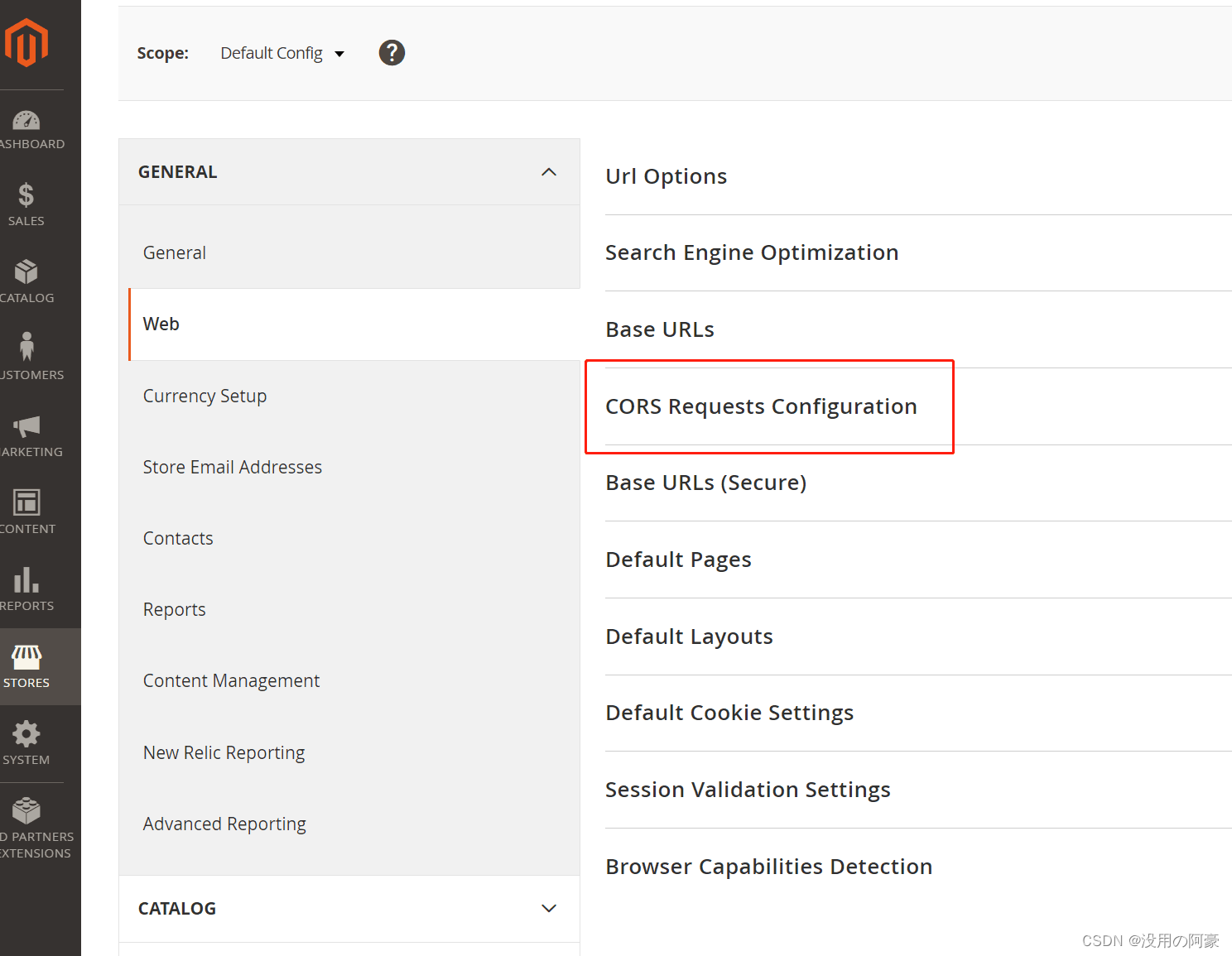
Task: Select the Store Email Addresses tab
Action: point(232,467)
